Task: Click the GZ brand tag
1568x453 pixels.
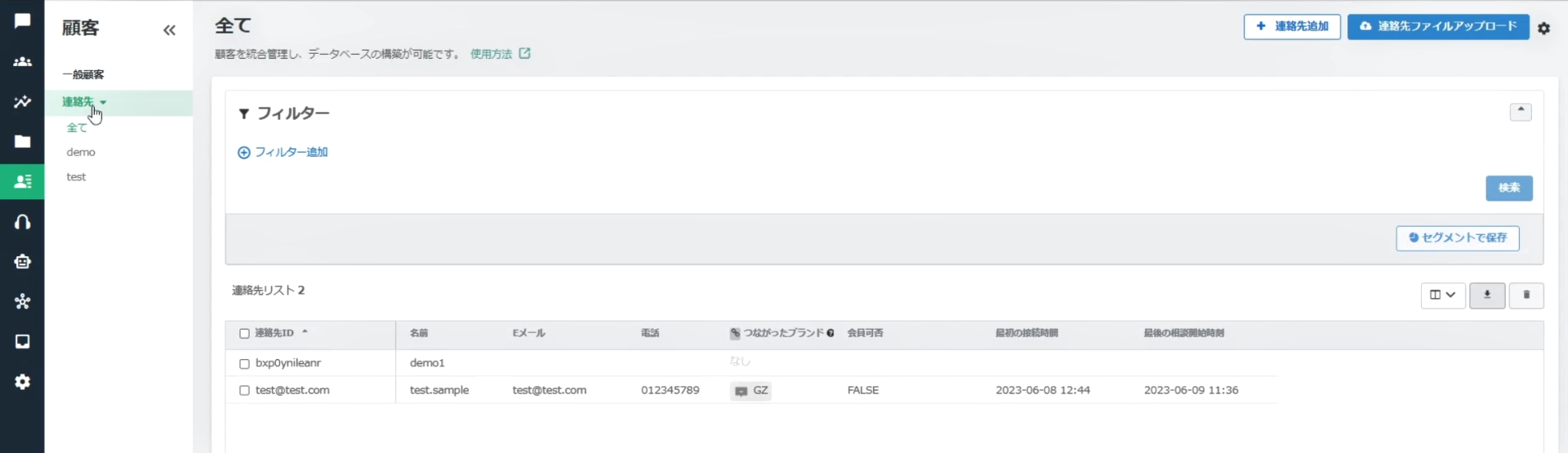Action: point(751,391)
